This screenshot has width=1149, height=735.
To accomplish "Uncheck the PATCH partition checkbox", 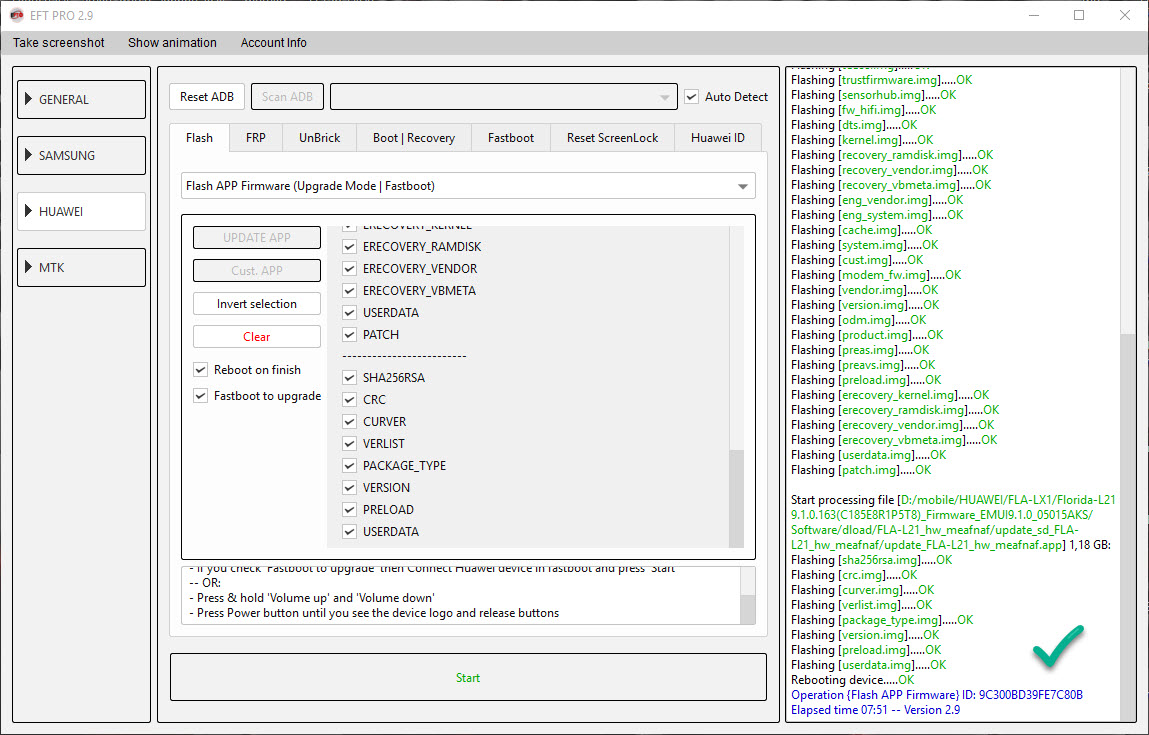I will click(350, 335).
